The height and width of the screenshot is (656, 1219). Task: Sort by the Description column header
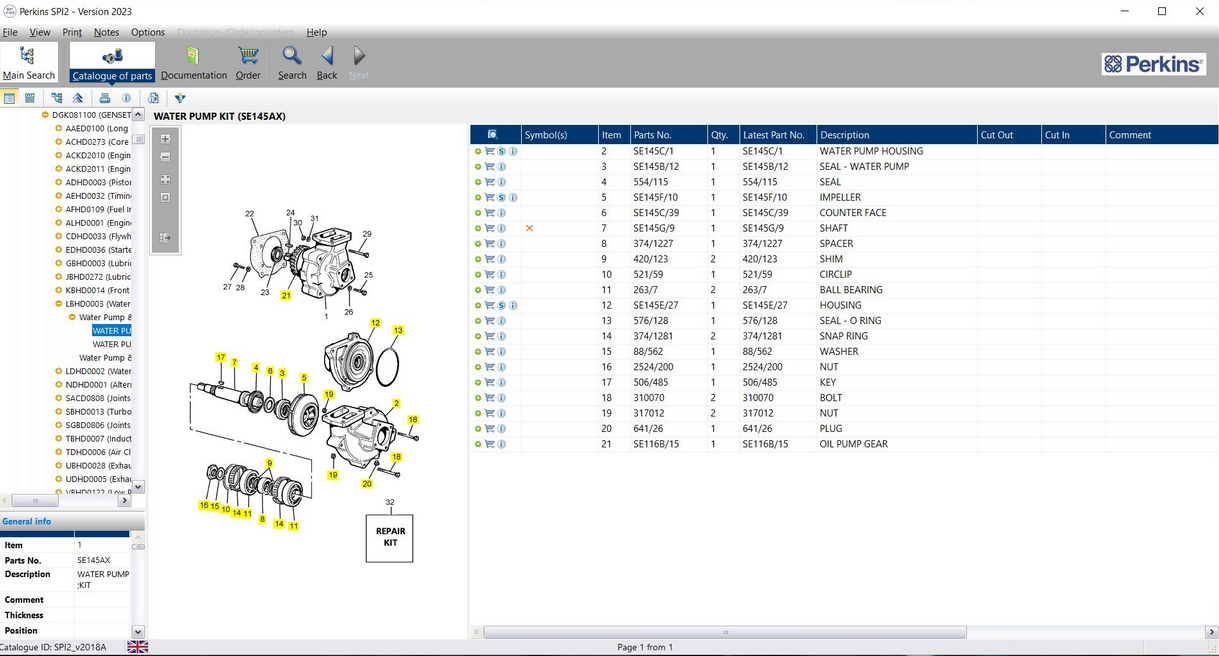(x=896, y=135)
